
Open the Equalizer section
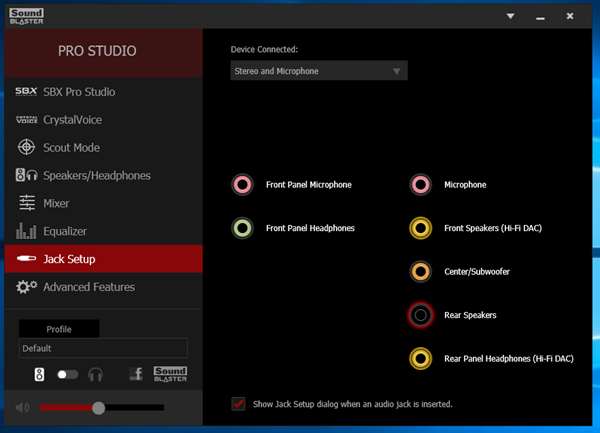click(104, 231)
